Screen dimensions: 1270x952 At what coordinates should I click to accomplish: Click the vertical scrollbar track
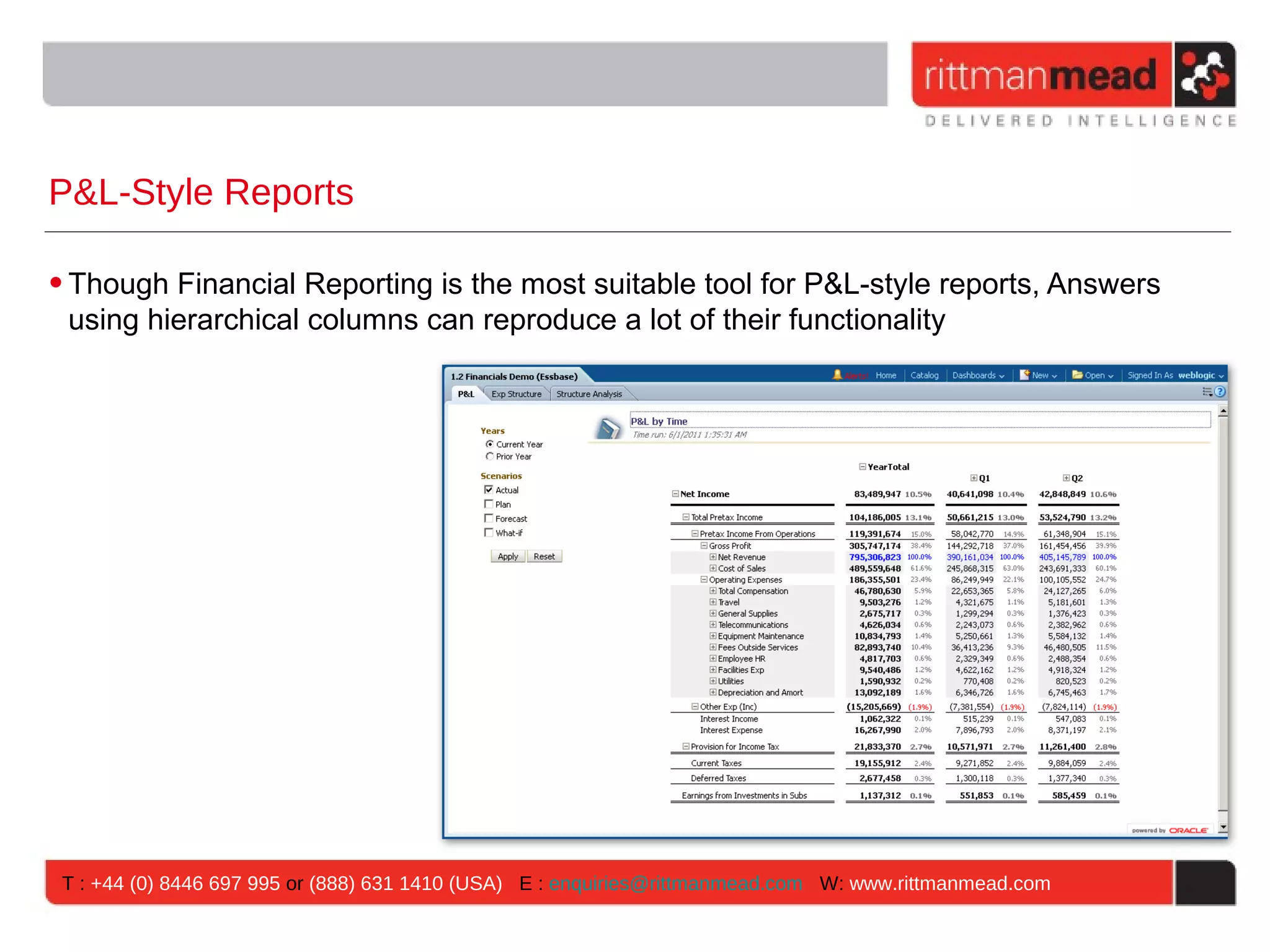tap(1223, 614)
